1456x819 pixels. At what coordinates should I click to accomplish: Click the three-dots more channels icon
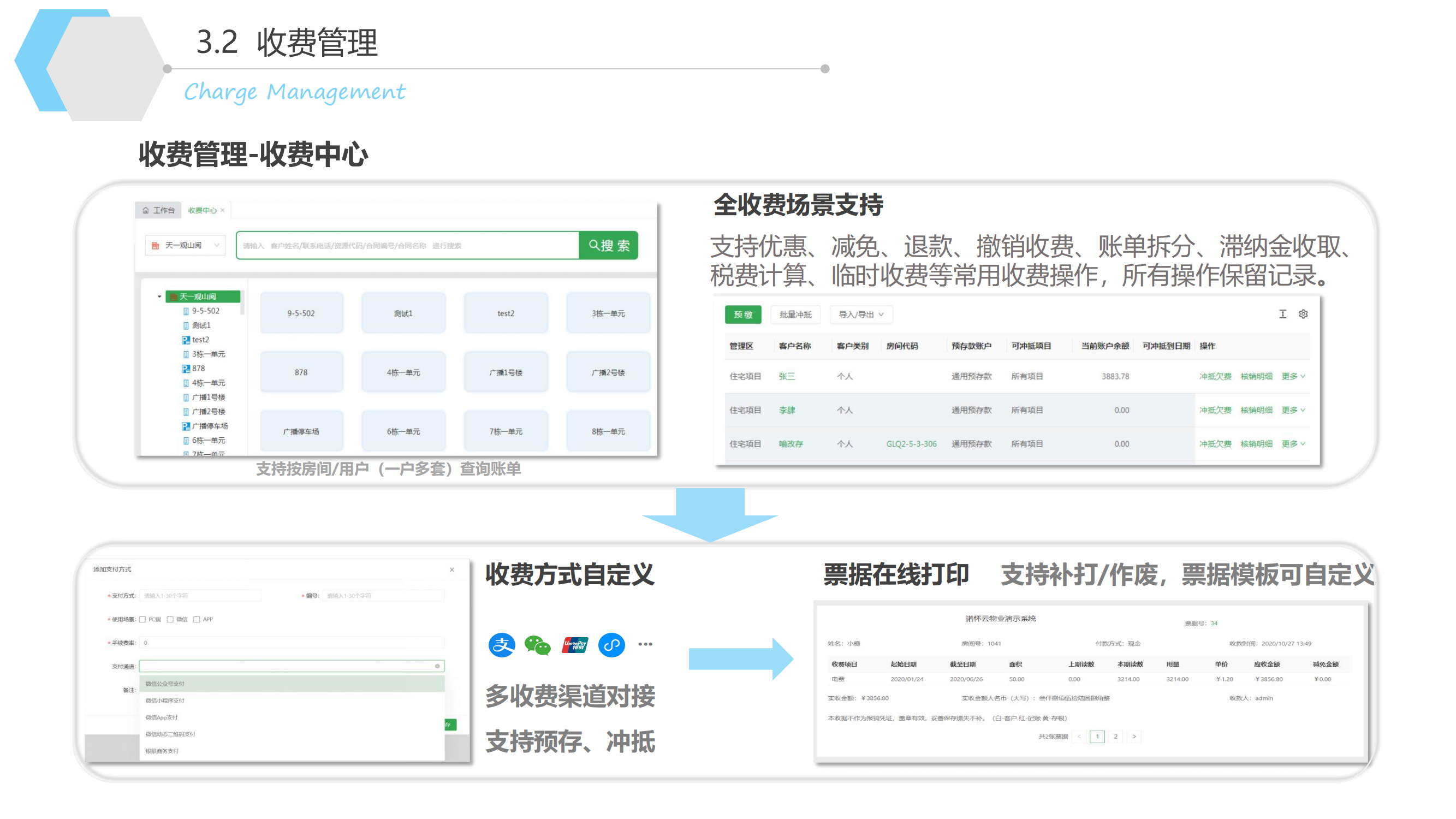point(645,644)
